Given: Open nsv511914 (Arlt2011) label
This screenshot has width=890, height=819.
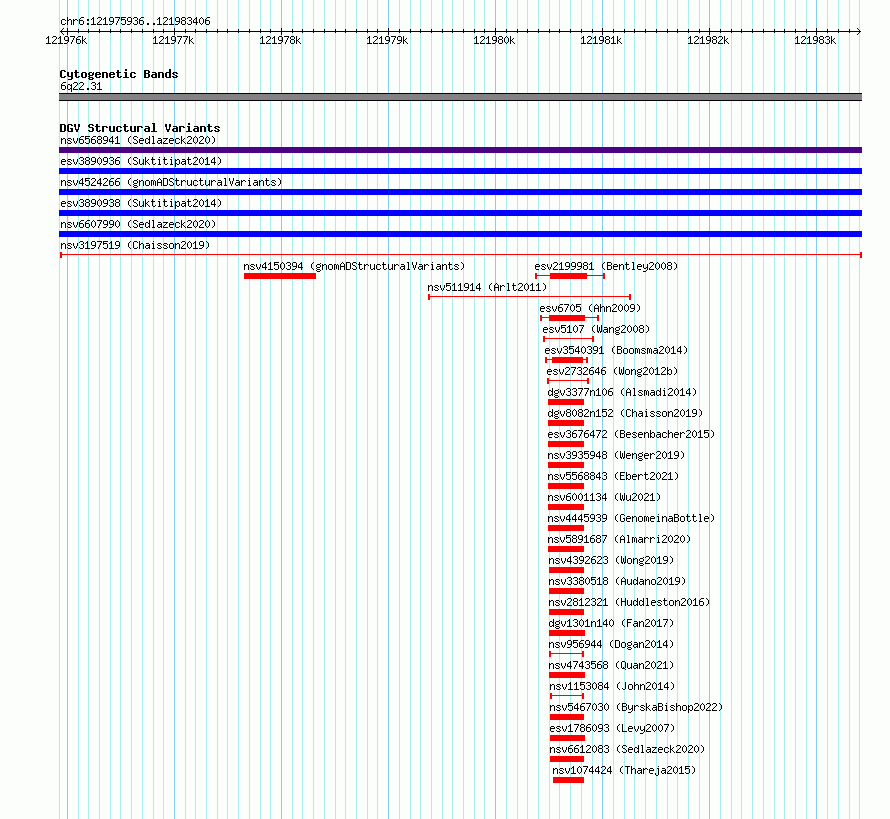Looking at the screenshot, I should 487,287.
